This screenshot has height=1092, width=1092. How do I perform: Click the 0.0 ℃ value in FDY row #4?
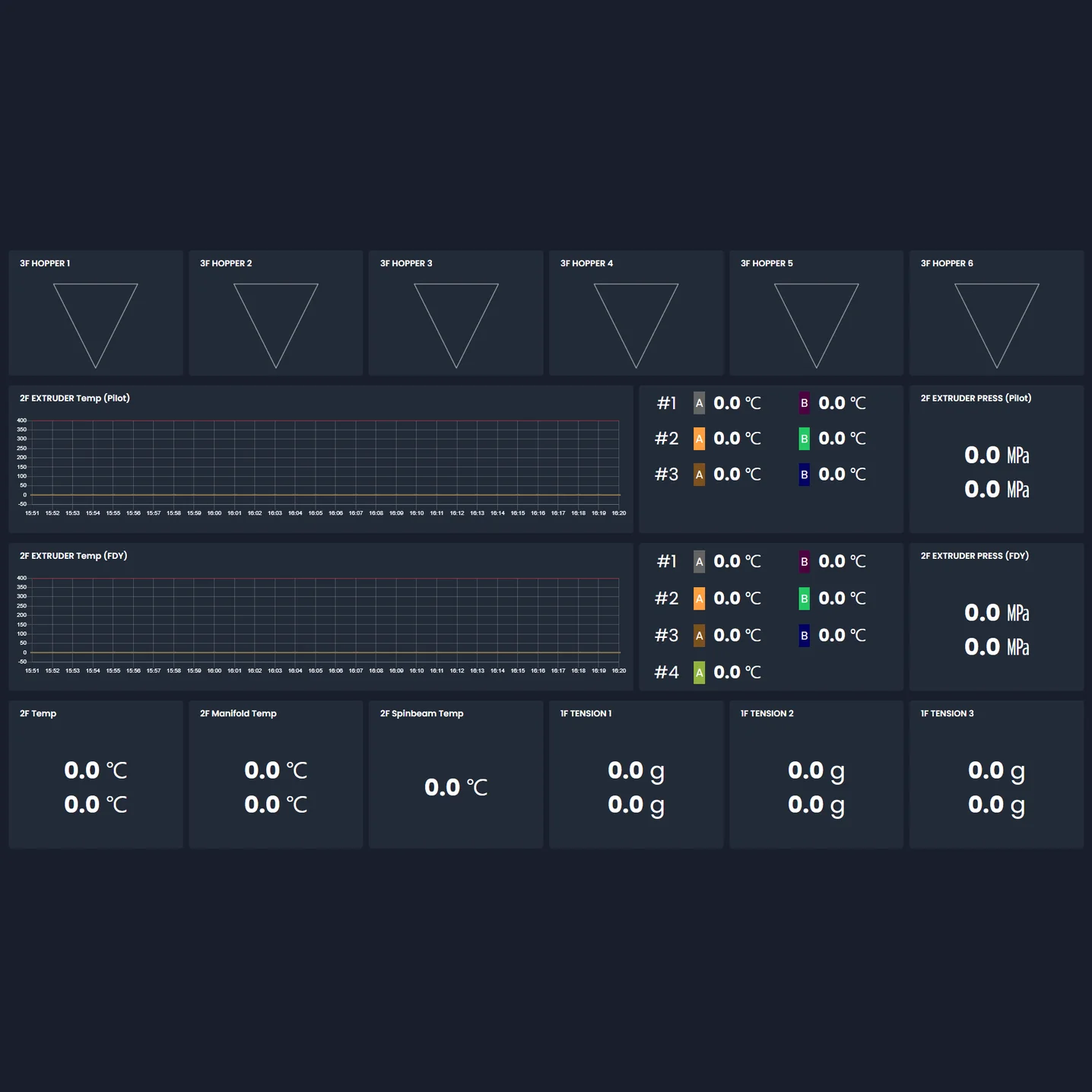coord(737,672)
